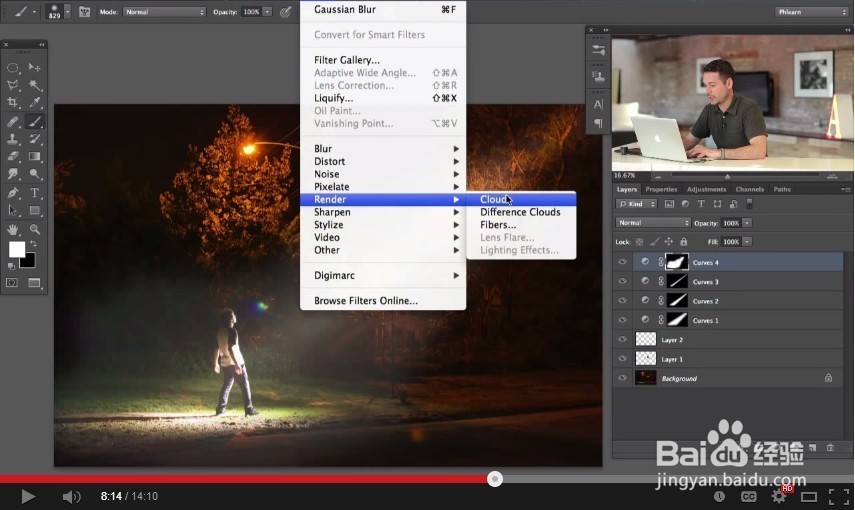Select the Polygonal Lasso tool
Viewport: 855px width, 510px height.
pyautogui.click(x=13, y=85)
